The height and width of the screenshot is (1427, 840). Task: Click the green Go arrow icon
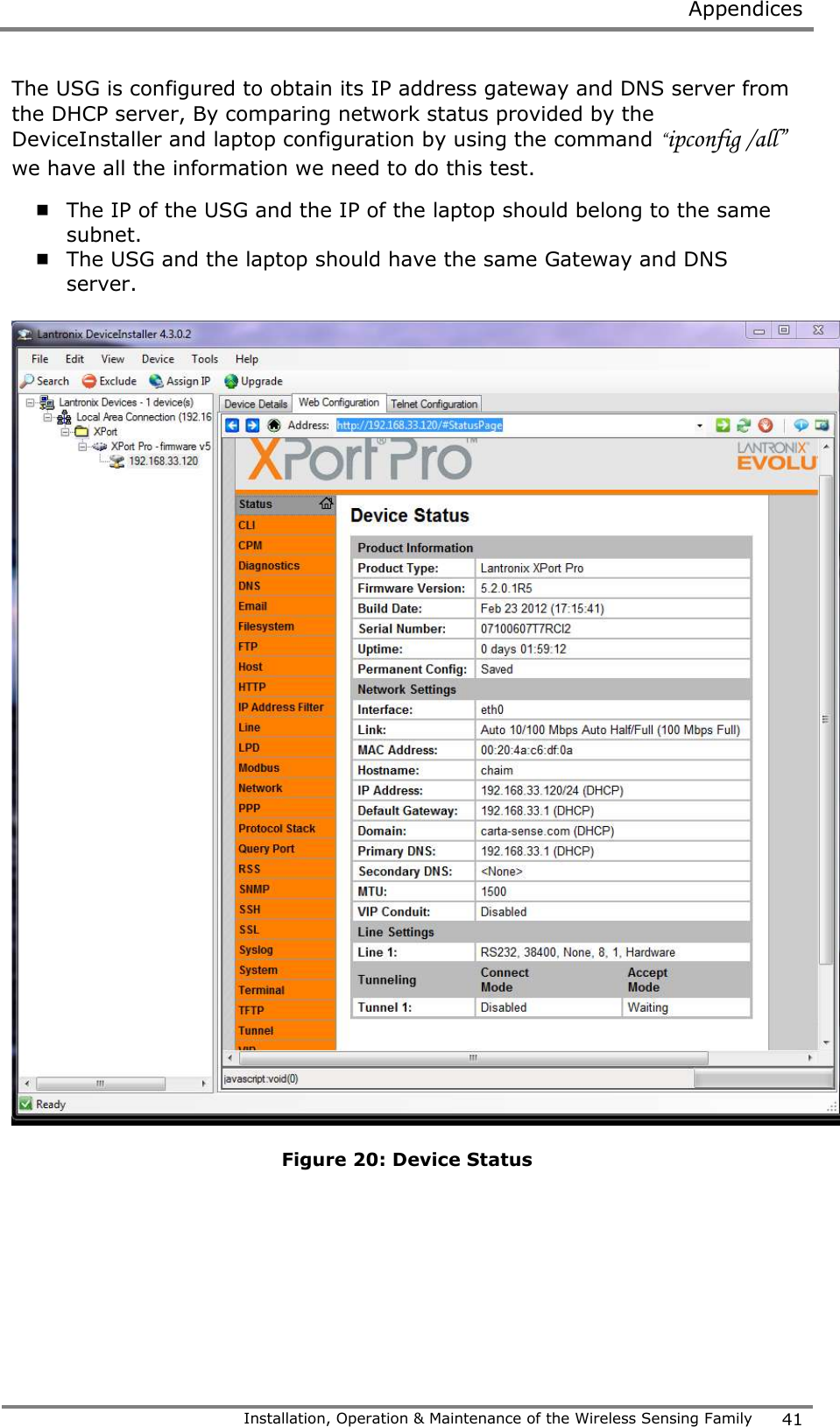723,425
